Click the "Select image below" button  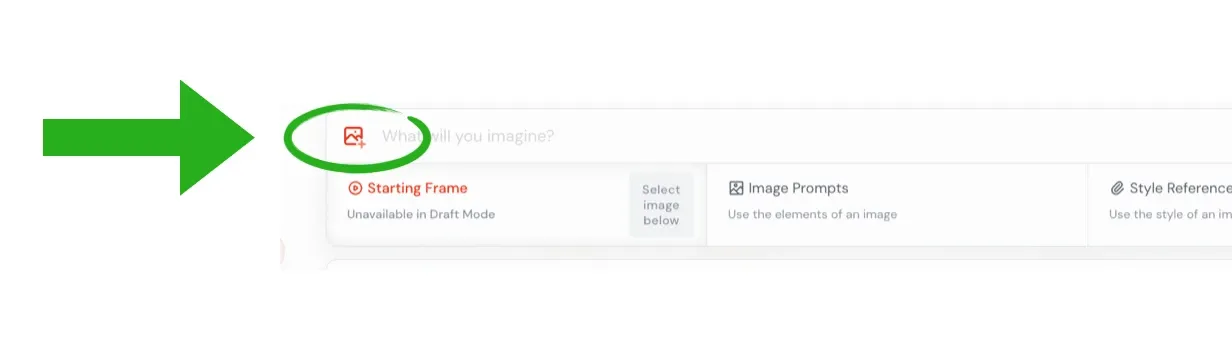click(661, 205)
